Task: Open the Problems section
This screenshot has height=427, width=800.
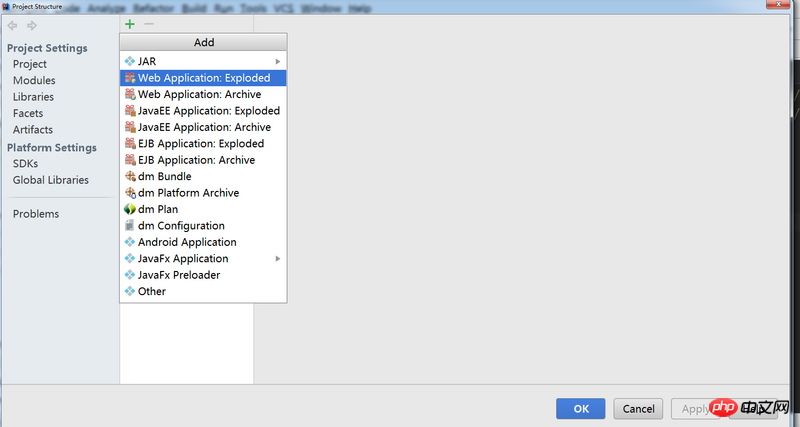Action: [x=36, y=214]
